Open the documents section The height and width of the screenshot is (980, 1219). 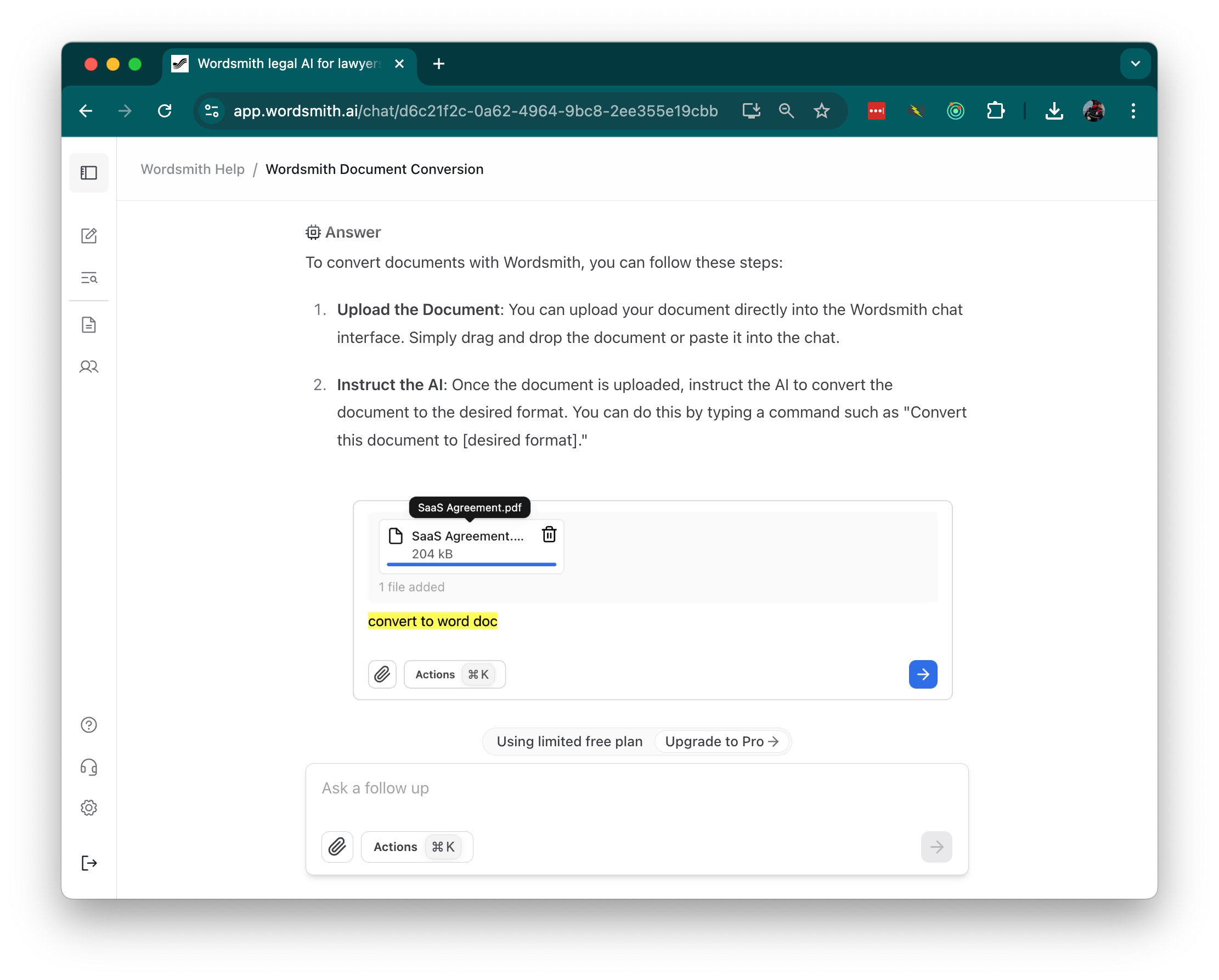pyautogui.click(x=89, y=325)
